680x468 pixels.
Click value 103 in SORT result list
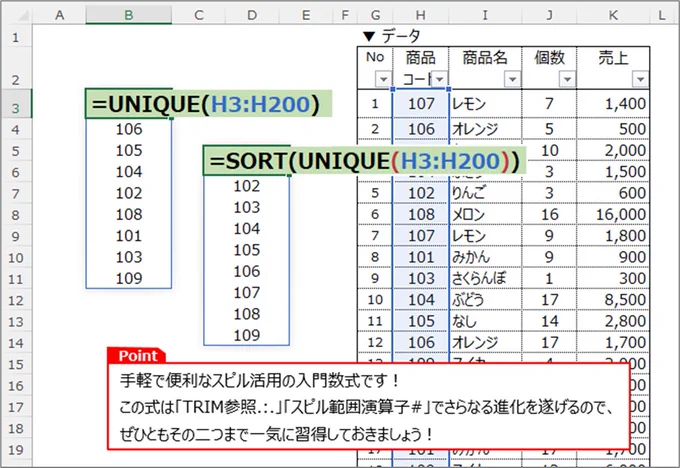pos(246,207)
